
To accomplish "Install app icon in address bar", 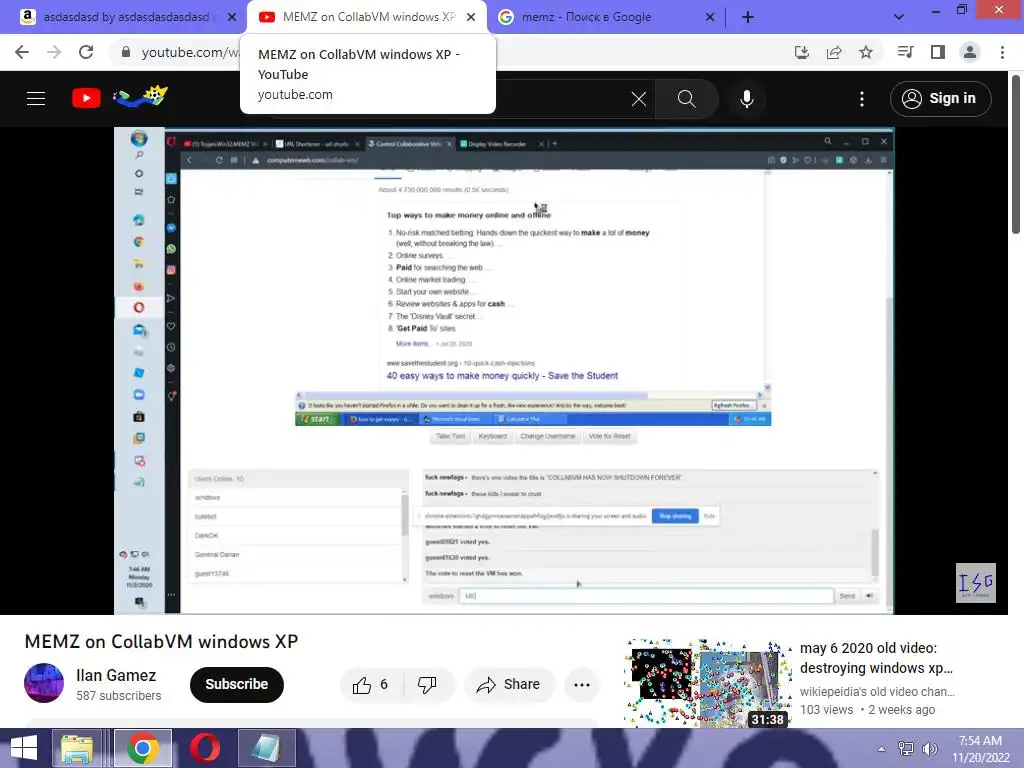I will (x=802, y=52).
